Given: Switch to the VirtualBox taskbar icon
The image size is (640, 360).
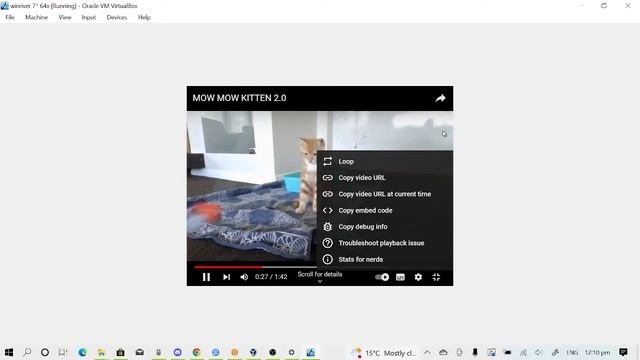Looking at the screenshot, I should pos(311,352).
